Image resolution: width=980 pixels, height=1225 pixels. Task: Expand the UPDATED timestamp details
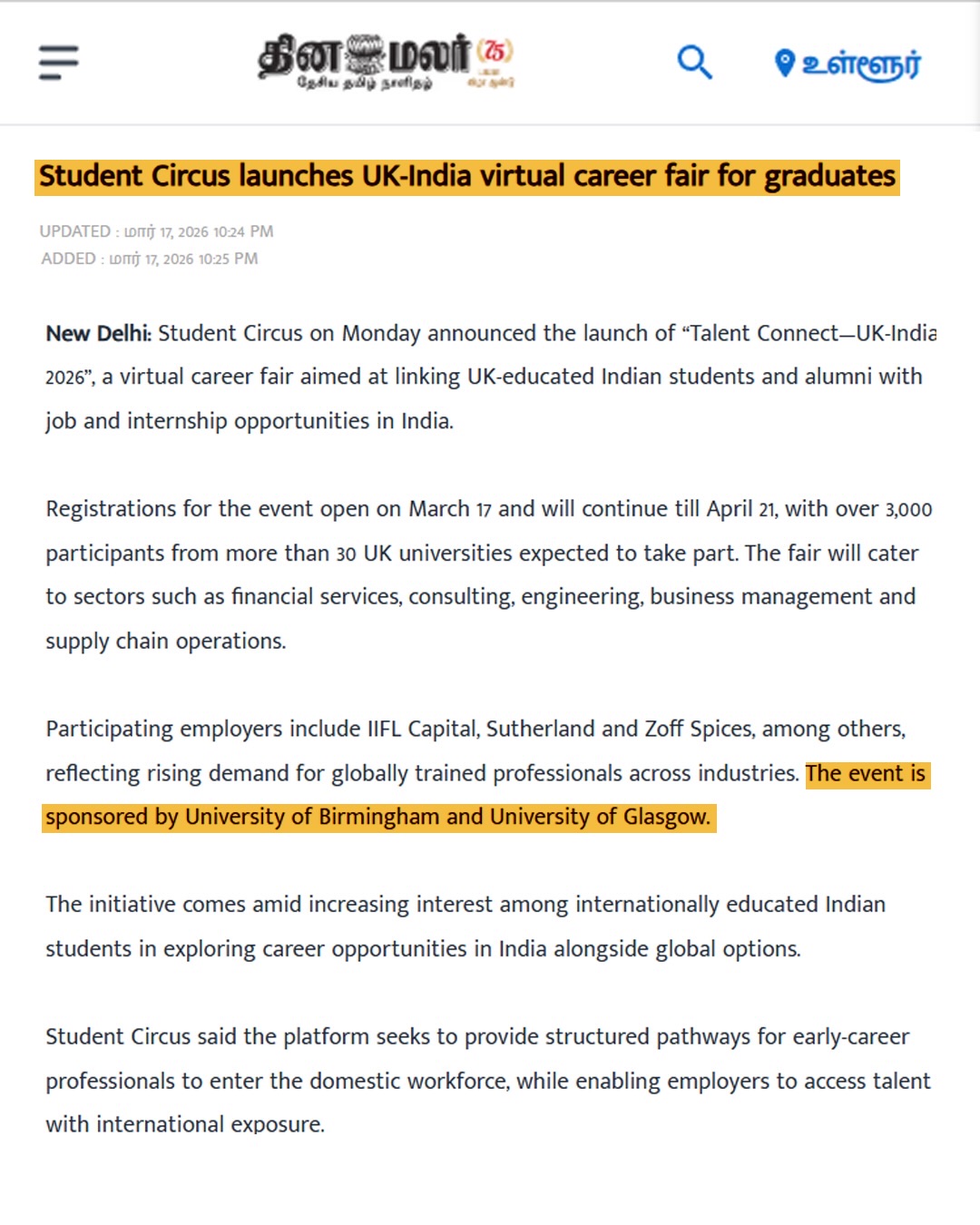[157, 231]
